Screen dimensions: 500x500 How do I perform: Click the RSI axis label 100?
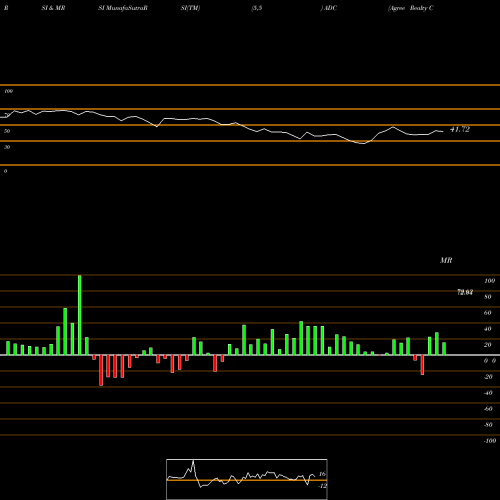(x=8, y=91)
